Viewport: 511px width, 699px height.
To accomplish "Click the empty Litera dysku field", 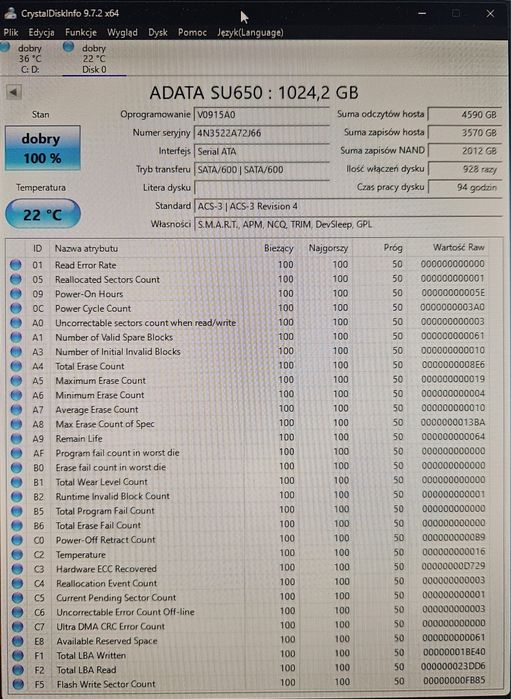I will [x=261, y=188].
